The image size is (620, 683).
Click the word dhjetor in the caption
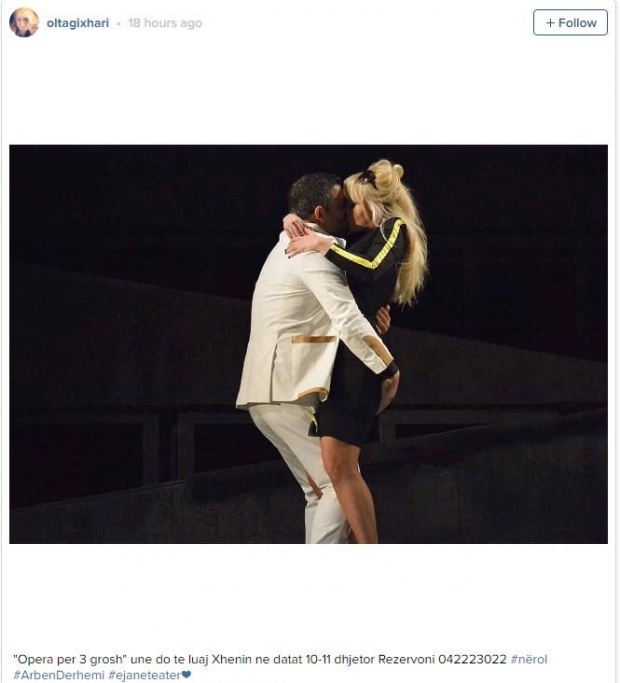(354, 659)
